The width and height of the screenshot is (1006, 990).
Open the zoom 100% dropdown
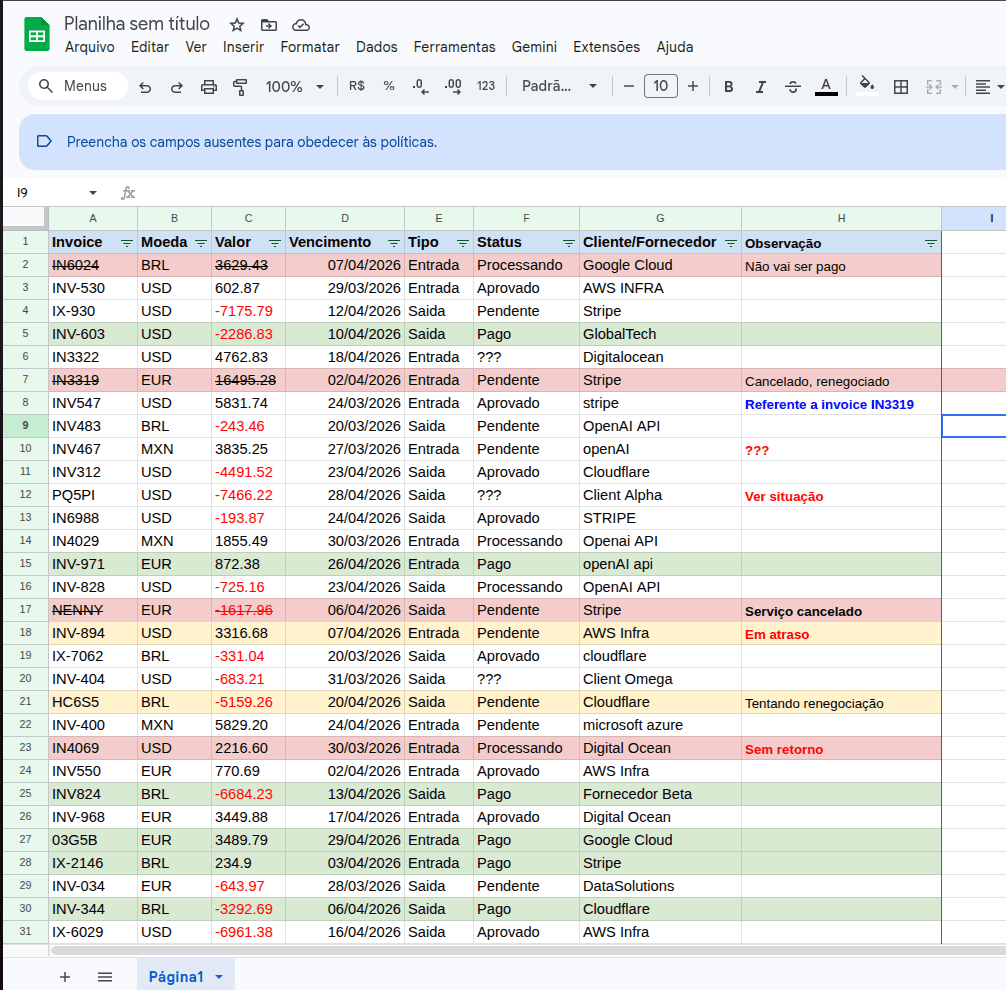(x=295, y=87)
